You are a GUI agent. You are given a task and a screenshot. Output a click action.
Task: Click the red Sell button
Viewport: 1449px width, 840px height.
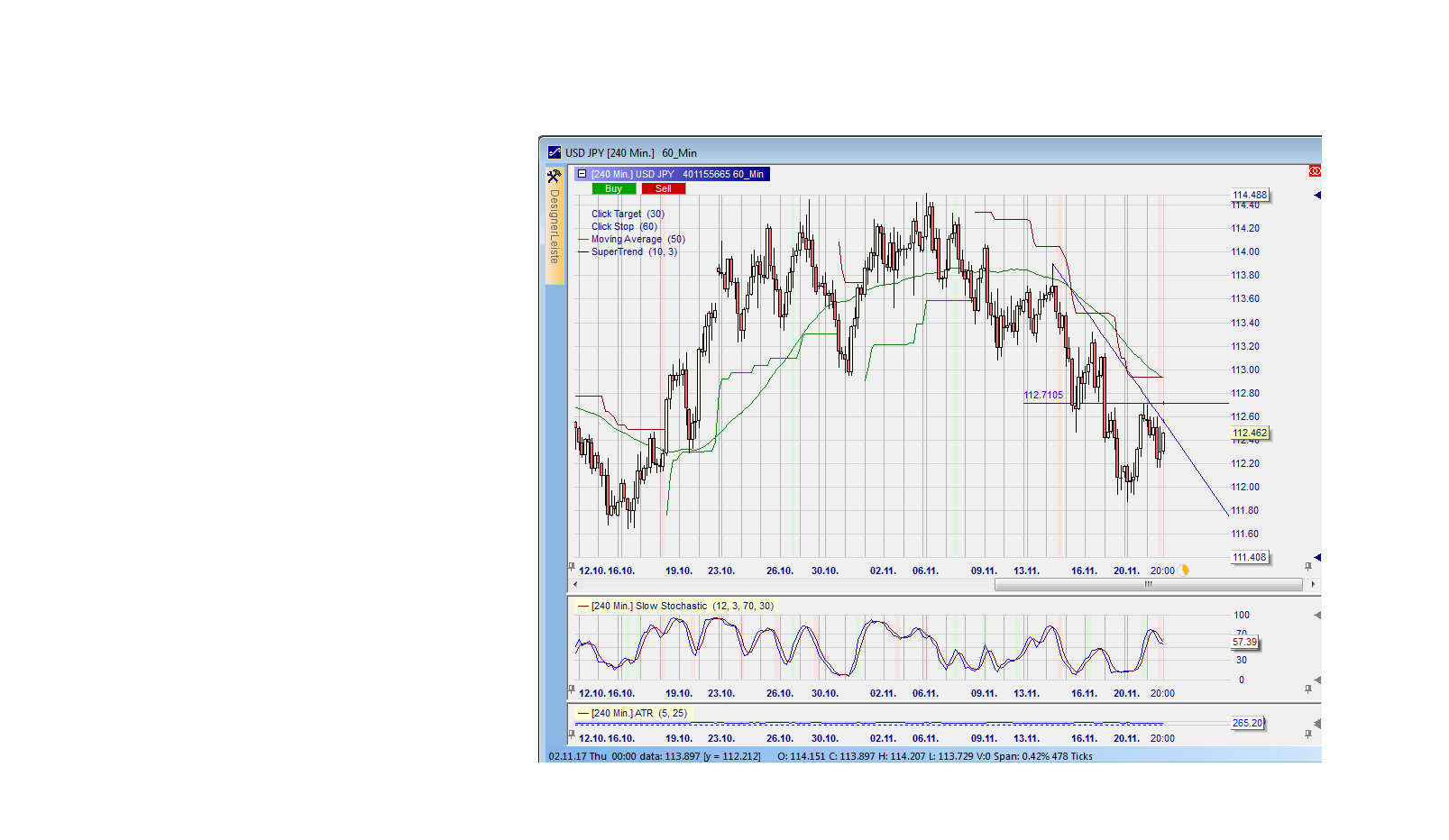[664, 188]
